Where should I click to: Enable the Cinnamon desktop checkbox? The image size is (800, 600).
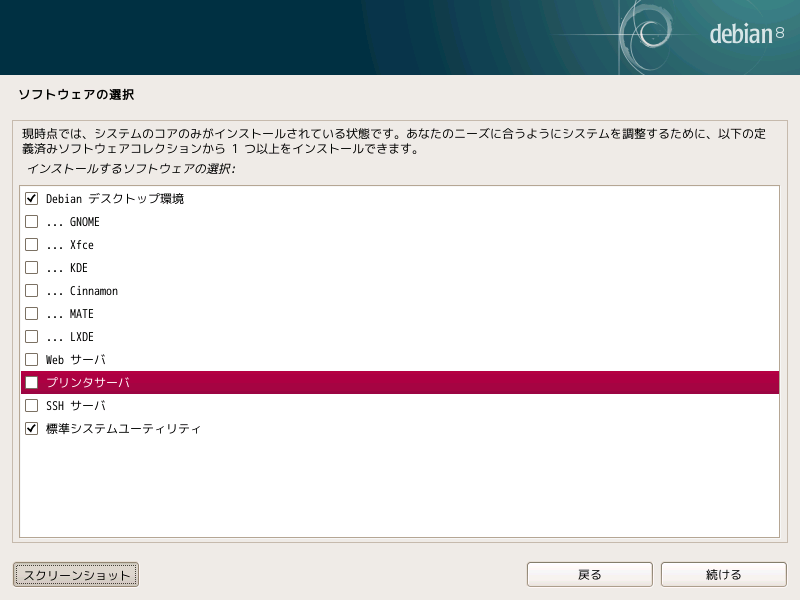click(x=31, y=290)
